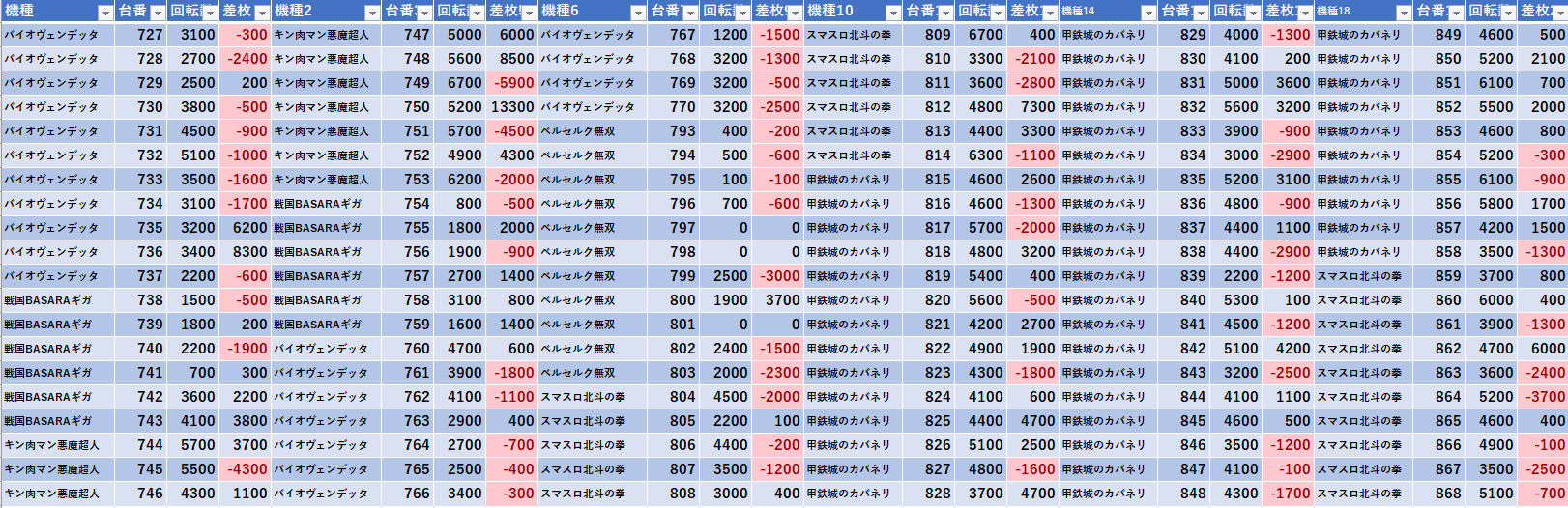
Task: Click ベルセルク無双 name in row 793
Action: (577, 131)
